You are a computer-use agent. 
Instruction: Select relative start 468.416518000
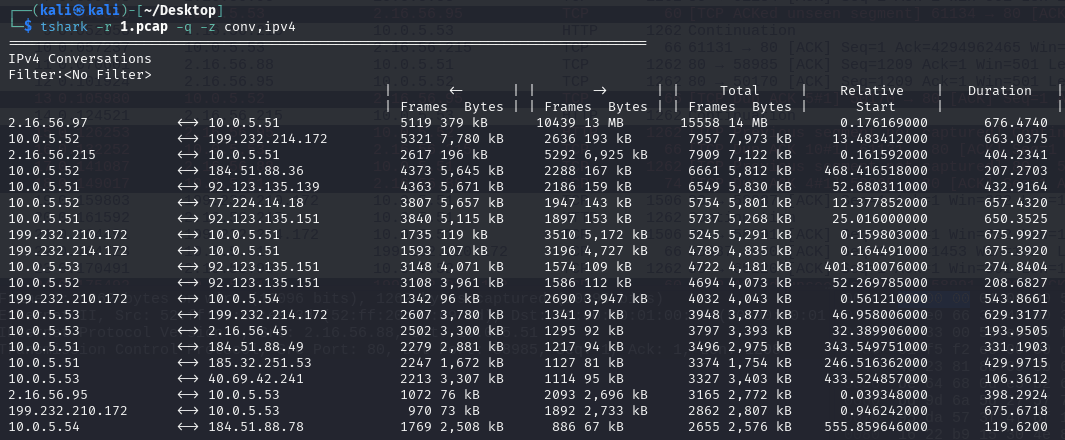(x=876, y=170)
